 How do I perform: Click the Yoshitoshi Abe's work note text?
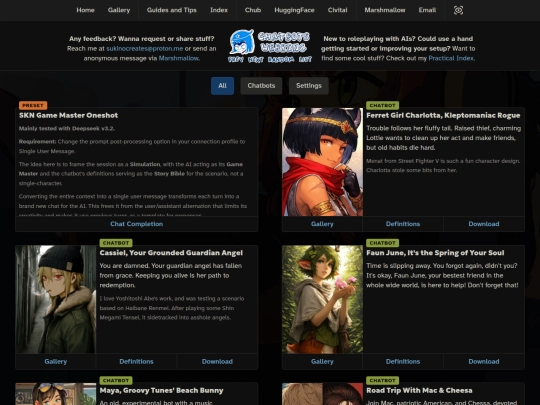172,308
